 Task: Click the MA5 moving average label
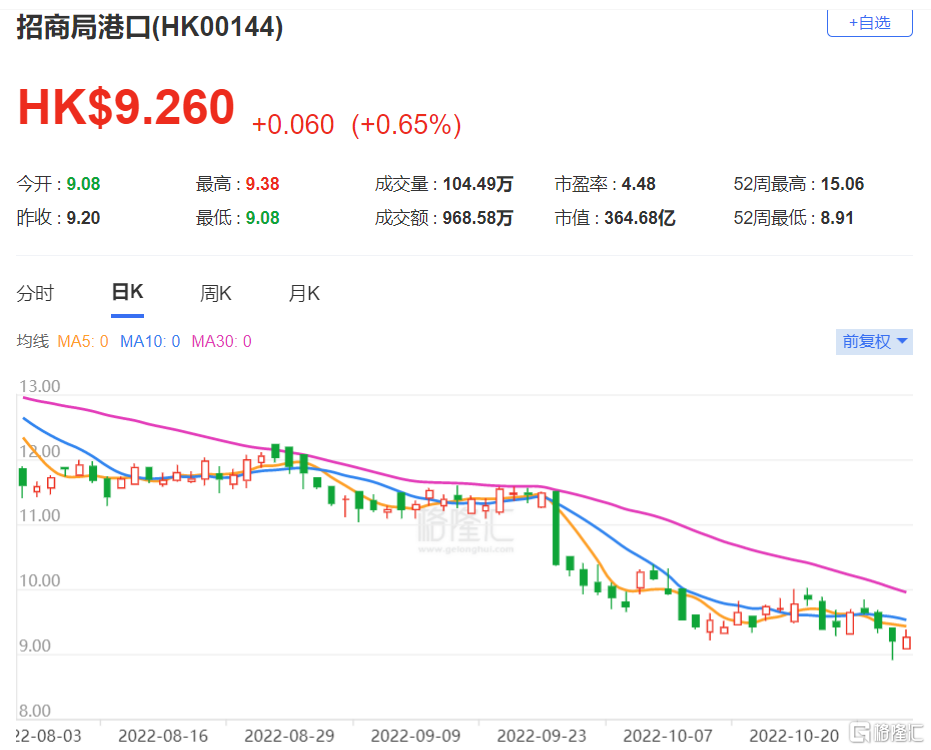[83, 341]
